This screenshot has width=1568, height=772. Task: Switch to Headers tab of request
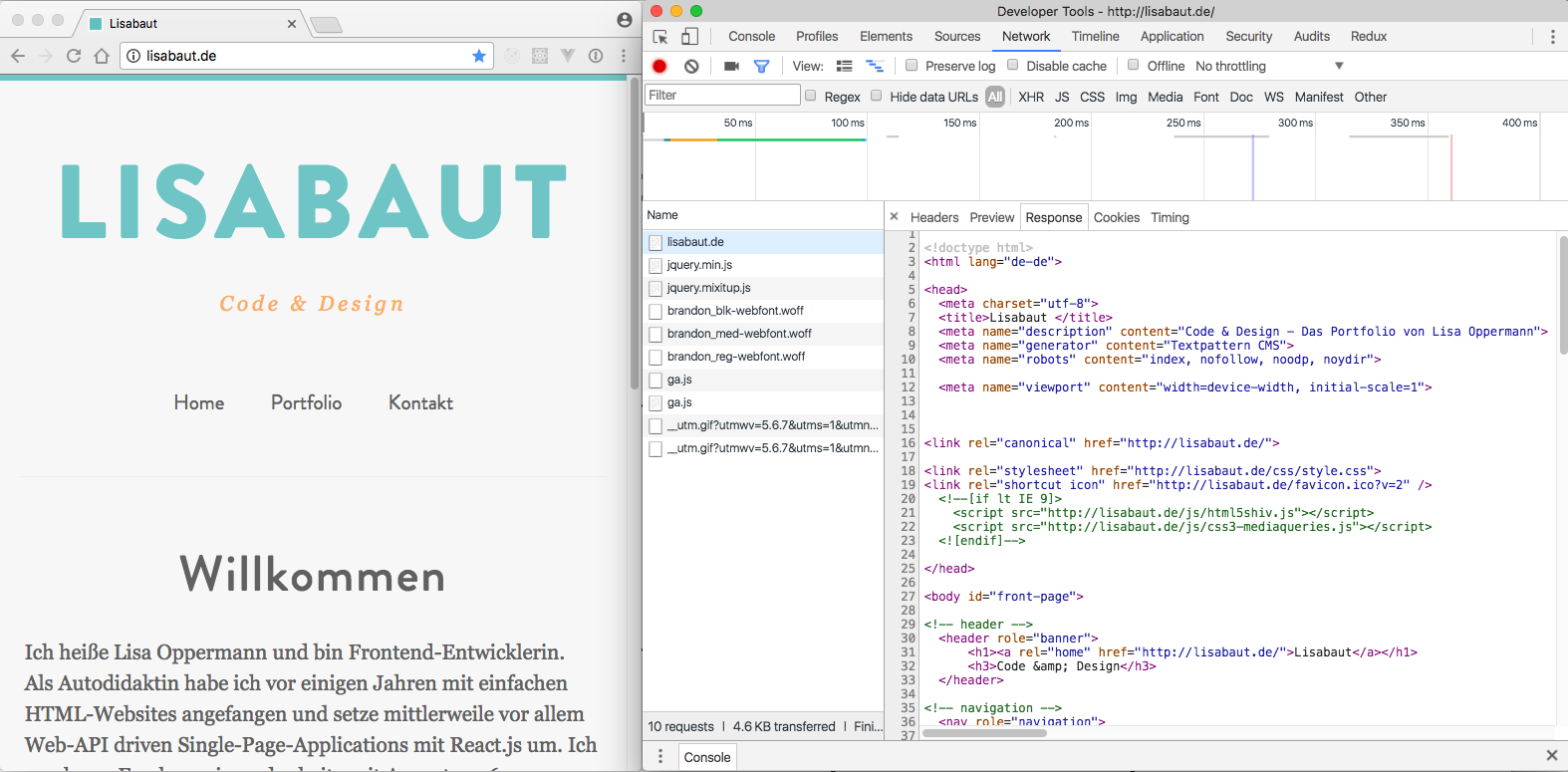coord(934,217)
